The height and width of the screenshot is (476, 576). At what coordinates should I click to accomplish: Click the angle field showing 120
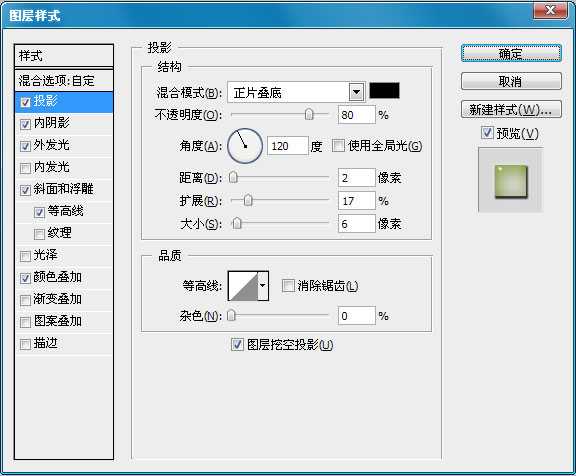click(287, 146)
